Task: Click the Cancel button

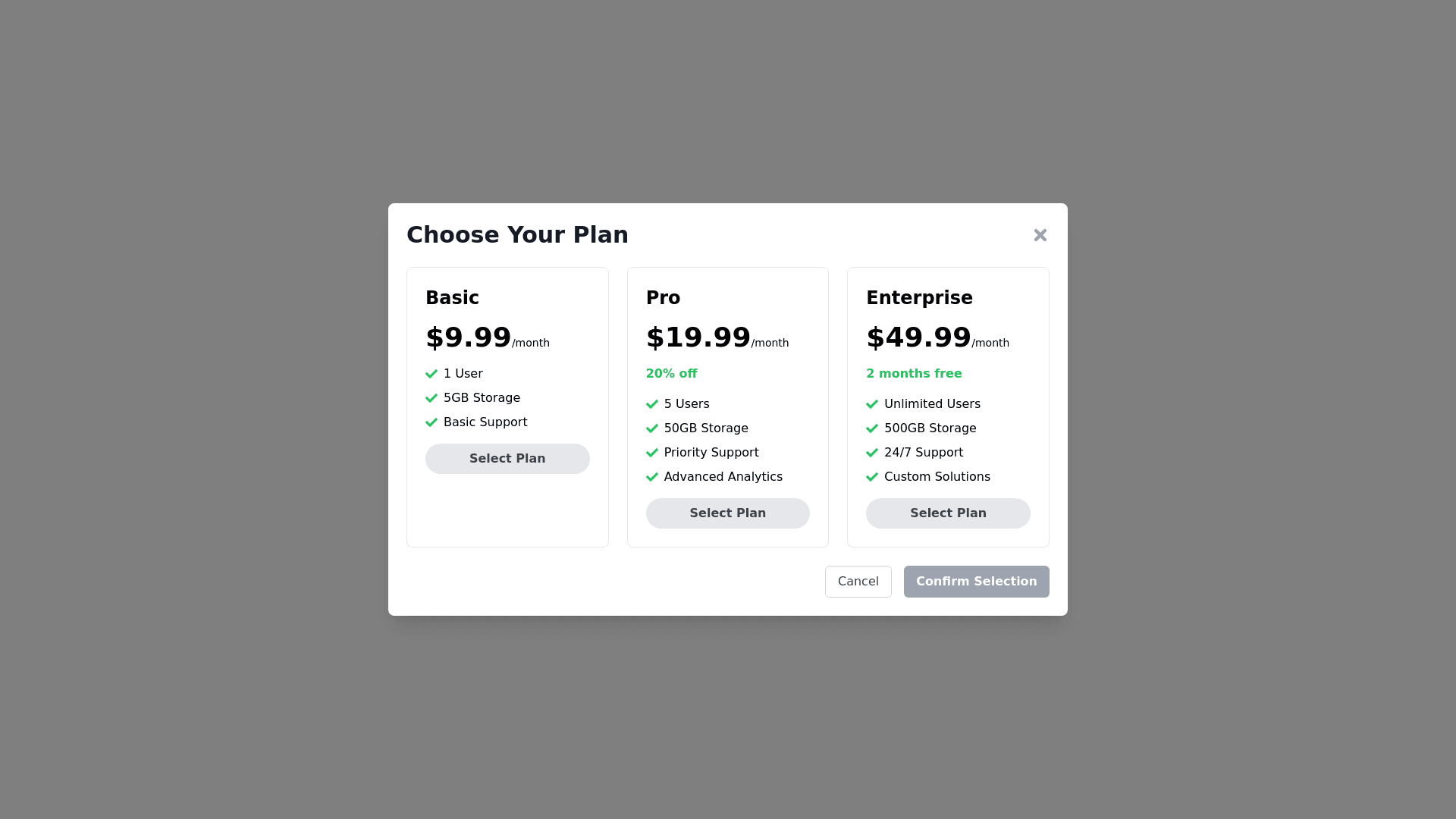Action: tap(858, 582)
